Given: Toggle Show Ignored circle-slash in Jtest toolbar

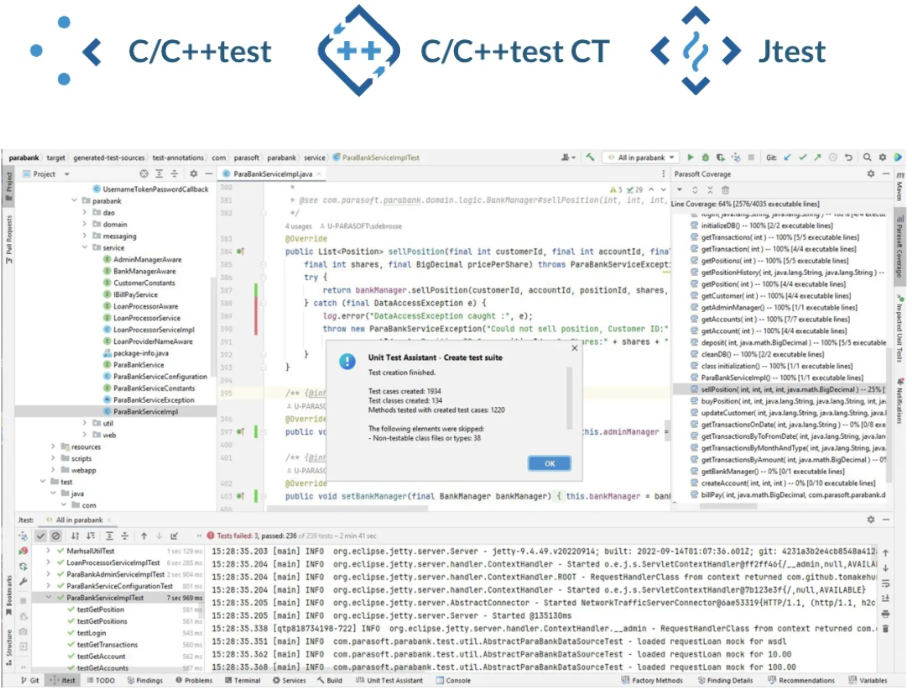Looking at the screenshot, I should (56, 536).
